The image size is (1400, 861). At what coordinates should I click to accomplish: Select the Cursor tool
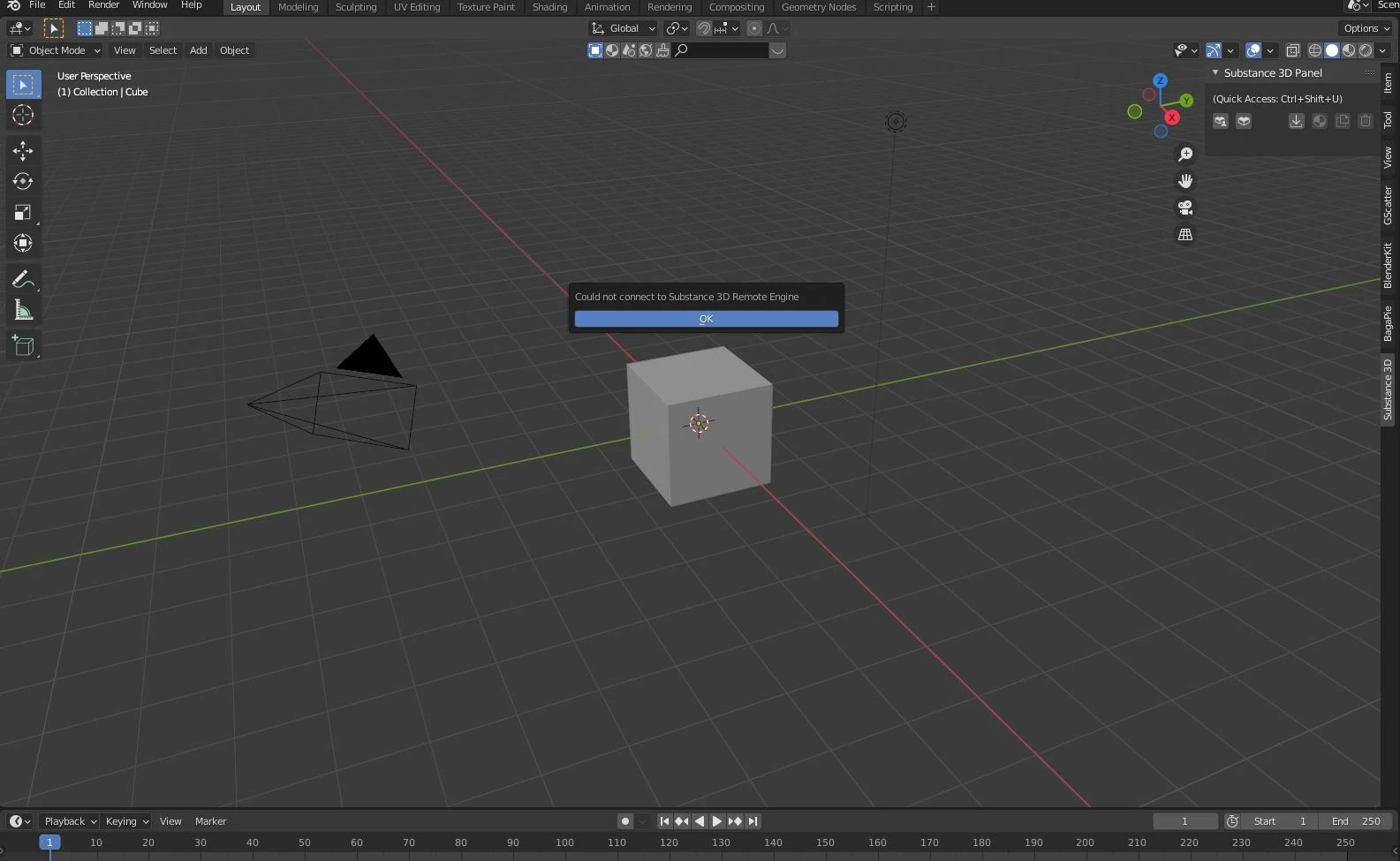pyautogui.click(x=23, y=115)
